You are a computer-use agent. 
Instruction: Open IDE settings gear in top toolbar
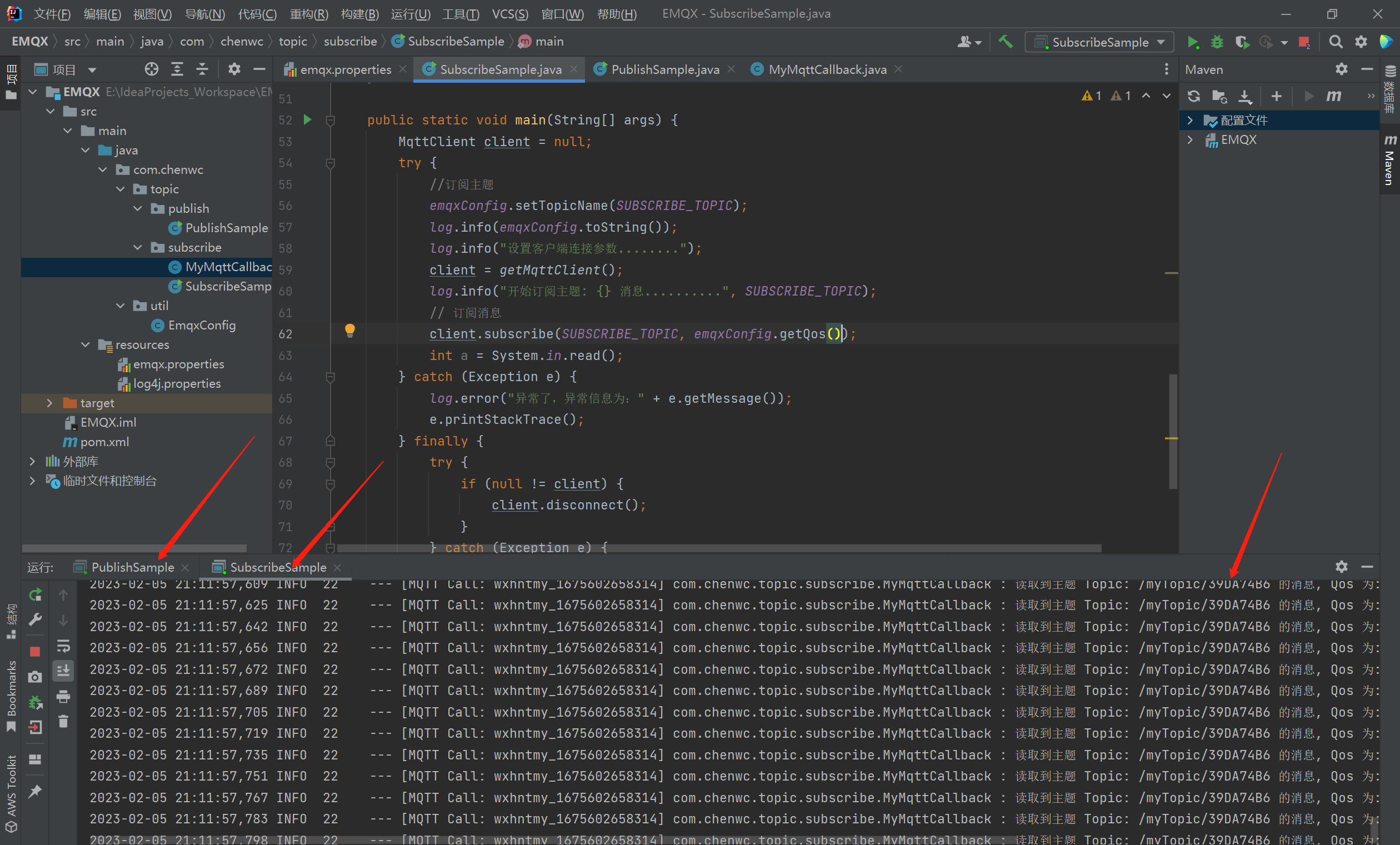pyautogui.click(x=1361, y=42)
